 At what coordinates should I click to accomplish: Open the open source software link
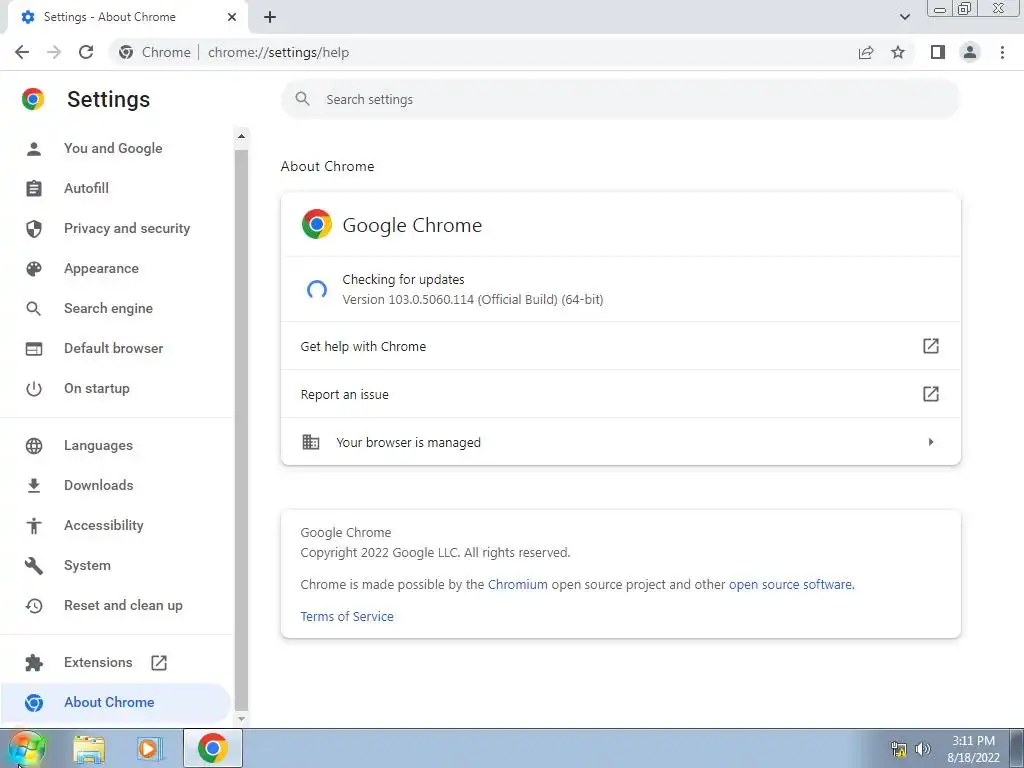(x=790, y=584)
